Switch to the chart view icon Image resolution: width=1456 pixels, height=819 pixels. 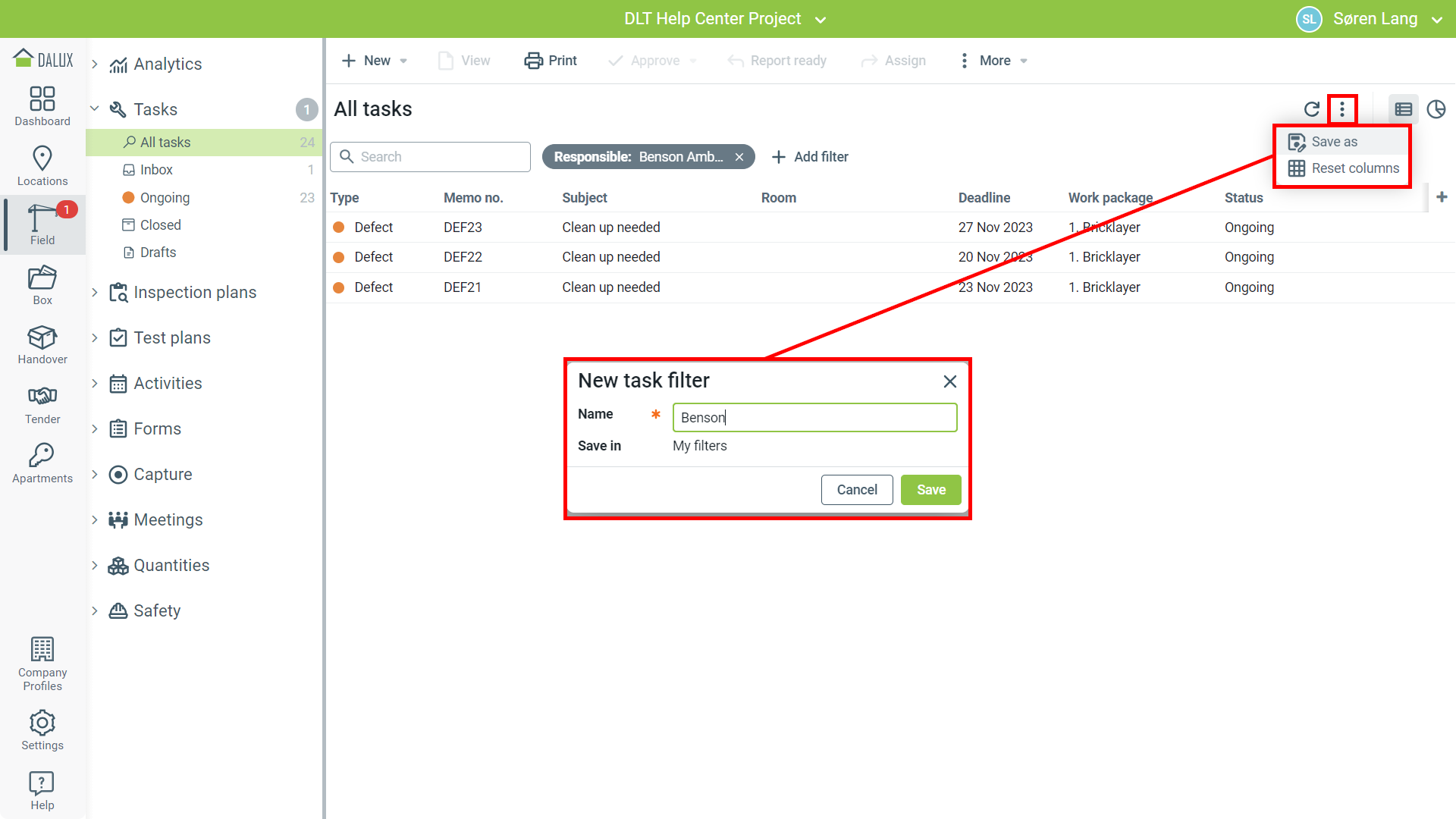(x=1436, y=109)
